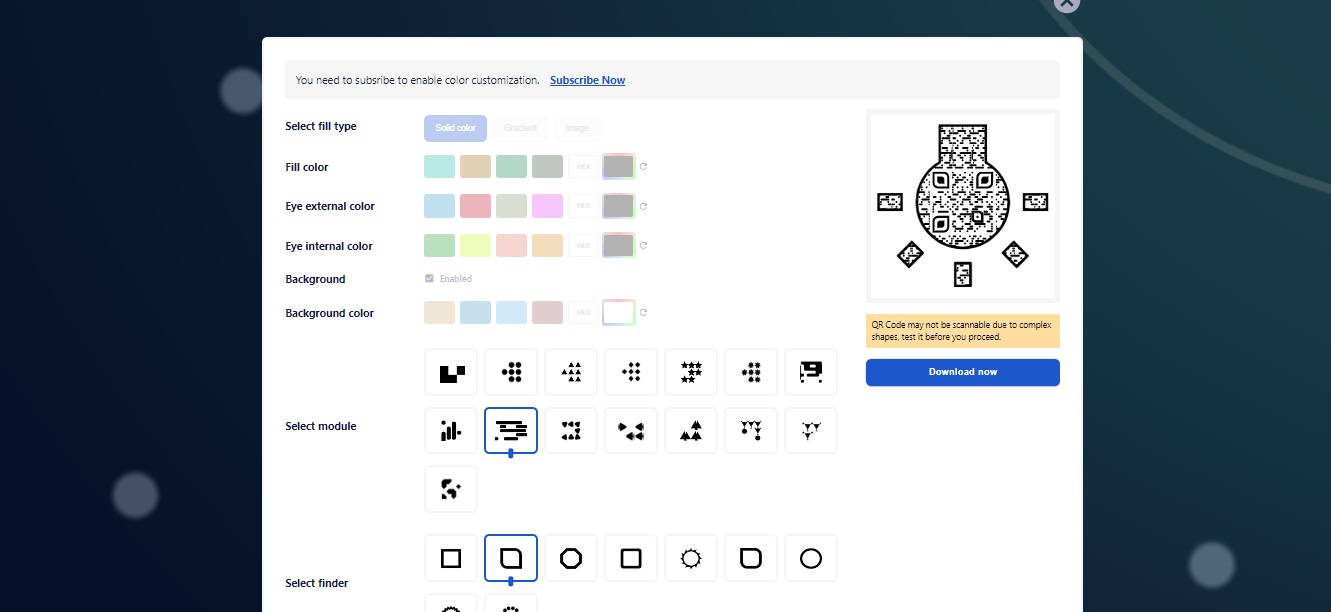Pick the small upward triangles module pattern
The image size is (1331, 612).
click(x=571, y=373)
